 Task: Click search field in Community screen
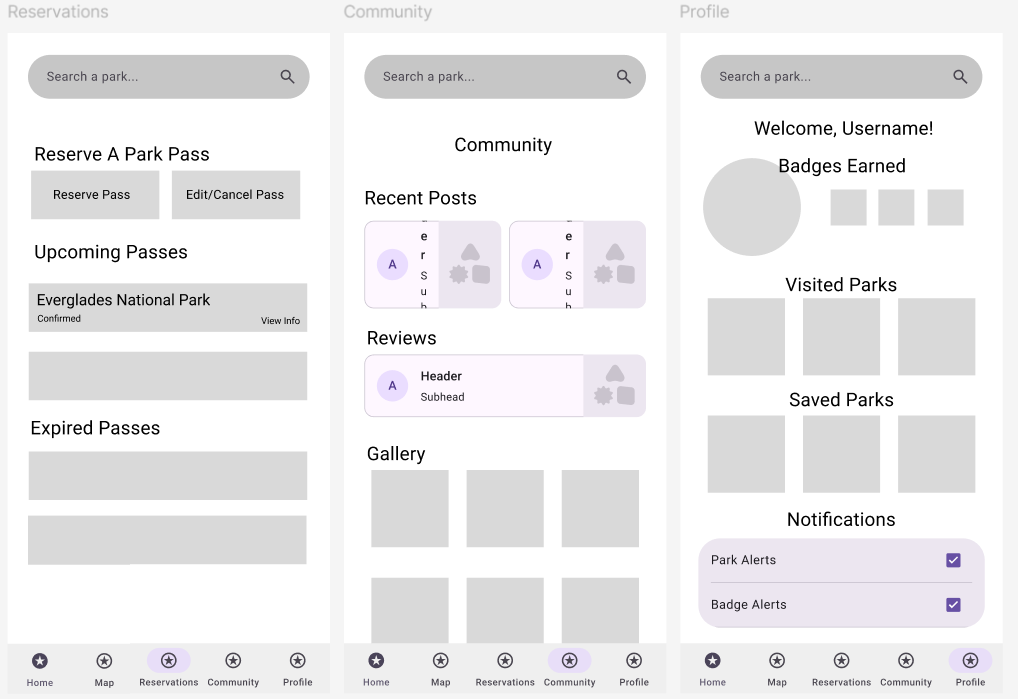505,77
